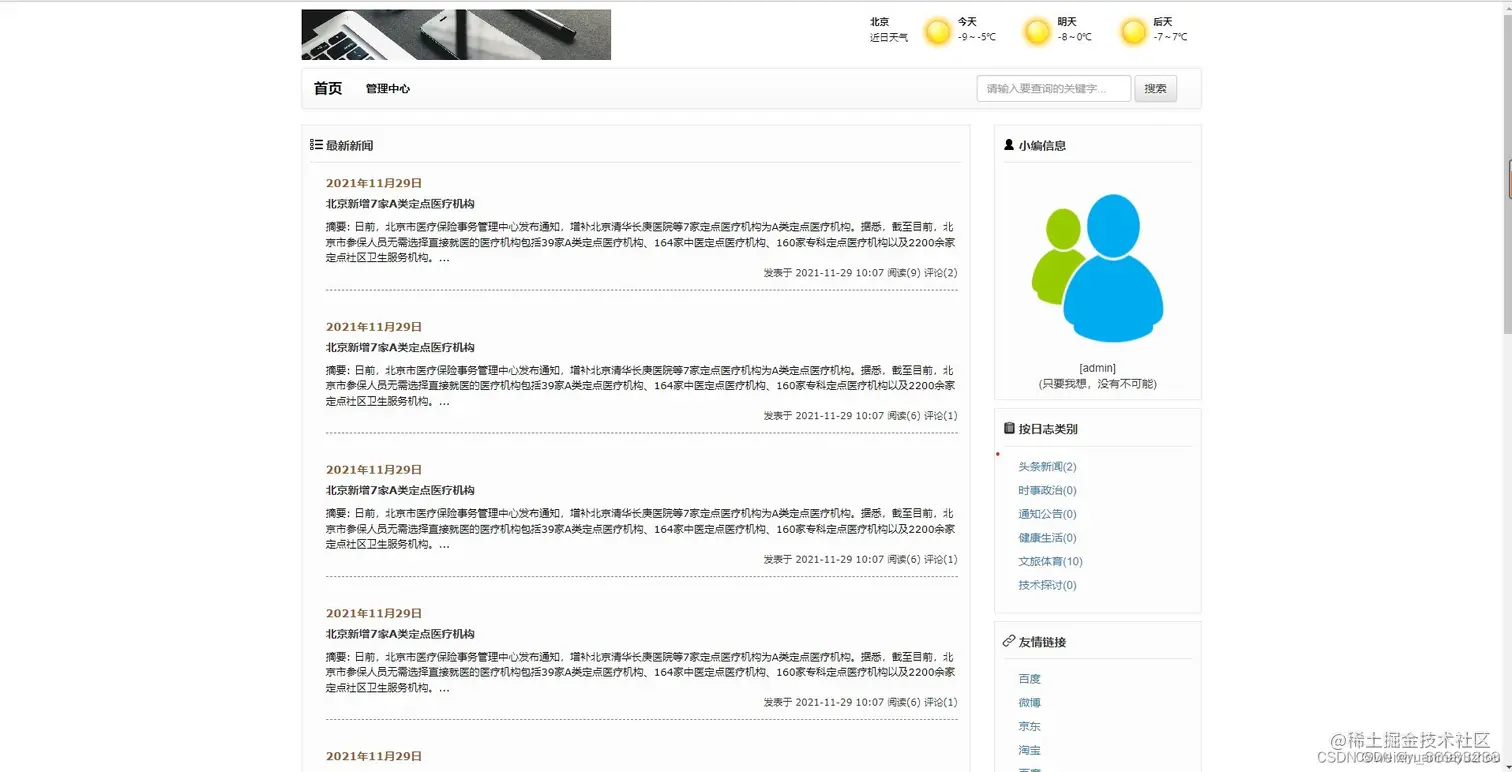Image resolution: width=1512 pixels, height=772 pixels.
Task: Click the sun icon for 后天 weather
Action: pyautogui.click(x=1133, y=32)
